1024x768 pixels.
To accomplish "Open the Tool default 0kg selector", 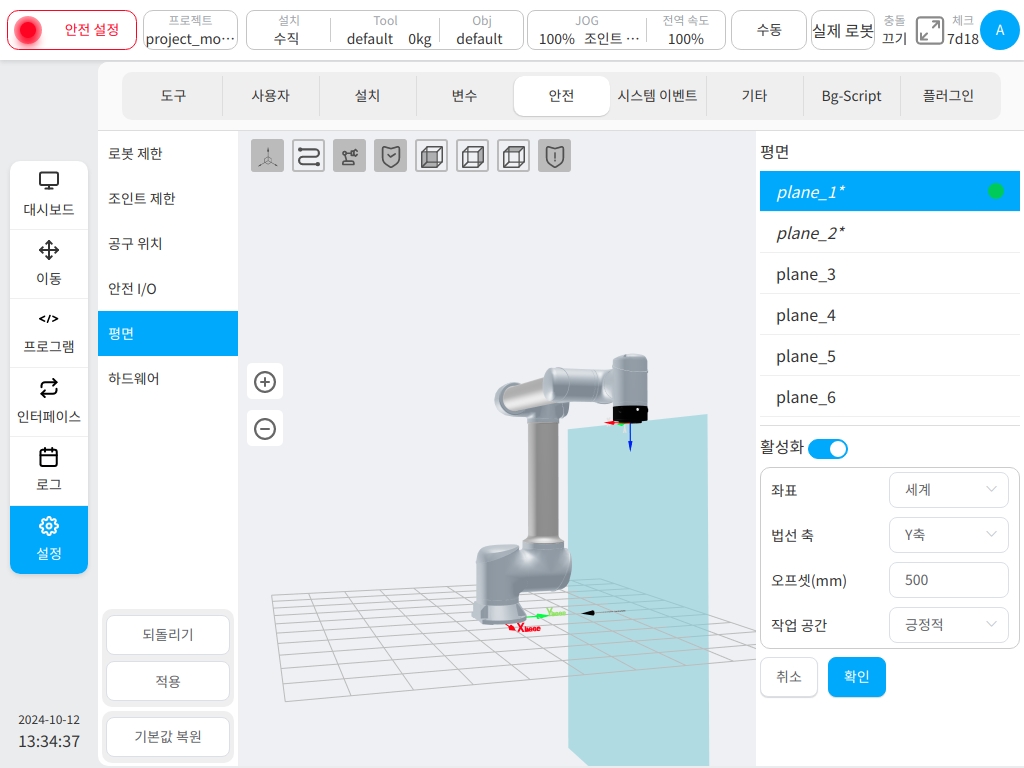I will pyautogui.click(x=387, y=30).
